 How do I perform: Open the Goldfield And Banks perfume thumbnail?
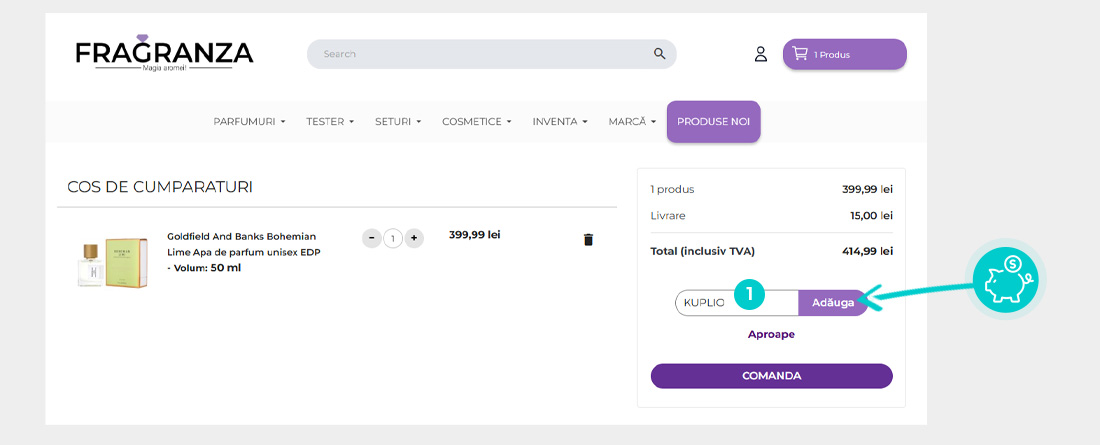pos(112,263)
